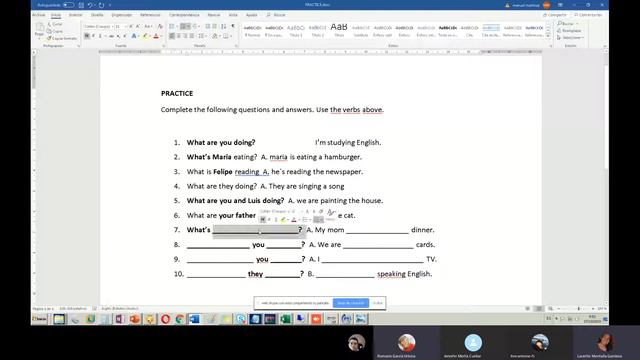Click the Clear Formatting icon
The width and height of the screenshot is (640, 360).
coord(160,27)
